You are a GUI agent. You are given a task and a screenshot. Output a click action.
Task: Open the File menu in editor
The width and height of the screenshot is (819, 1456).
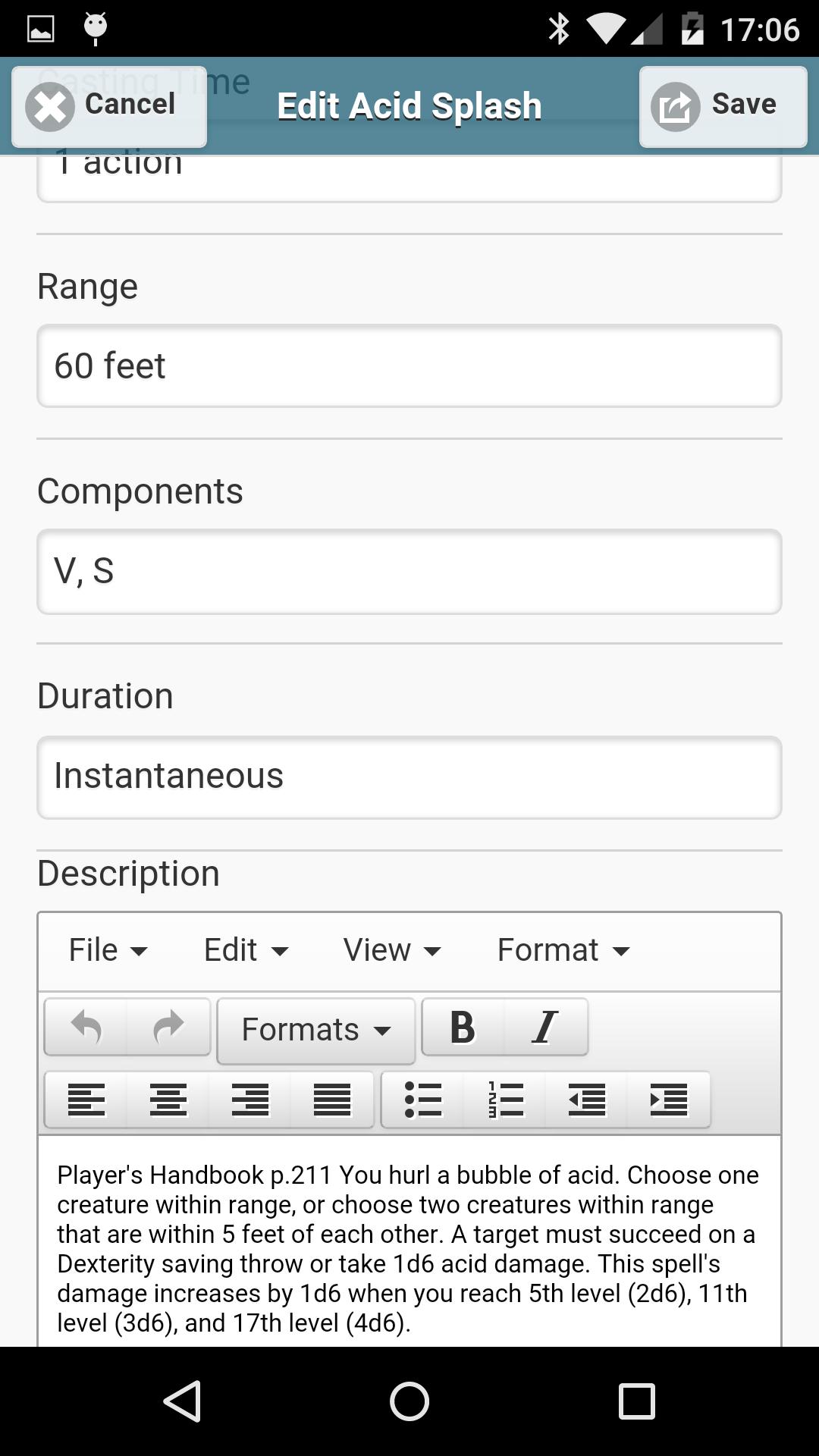pos(108,950)
